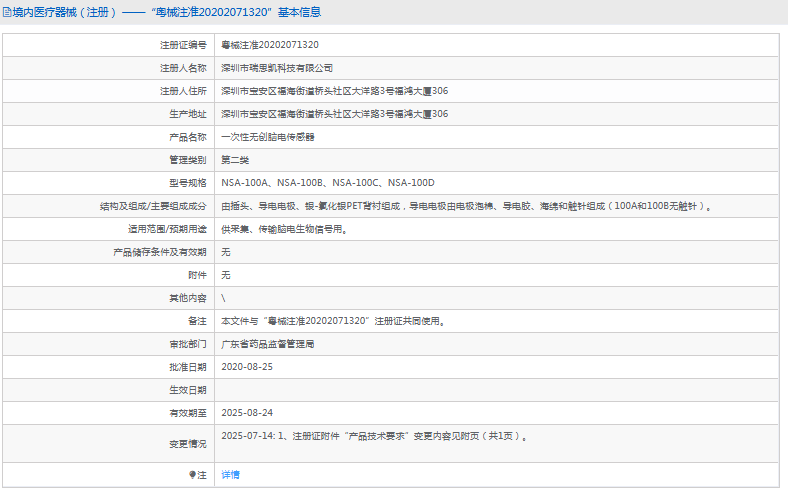Select the remark text starting 本文件与

click(x=333, y=321)
